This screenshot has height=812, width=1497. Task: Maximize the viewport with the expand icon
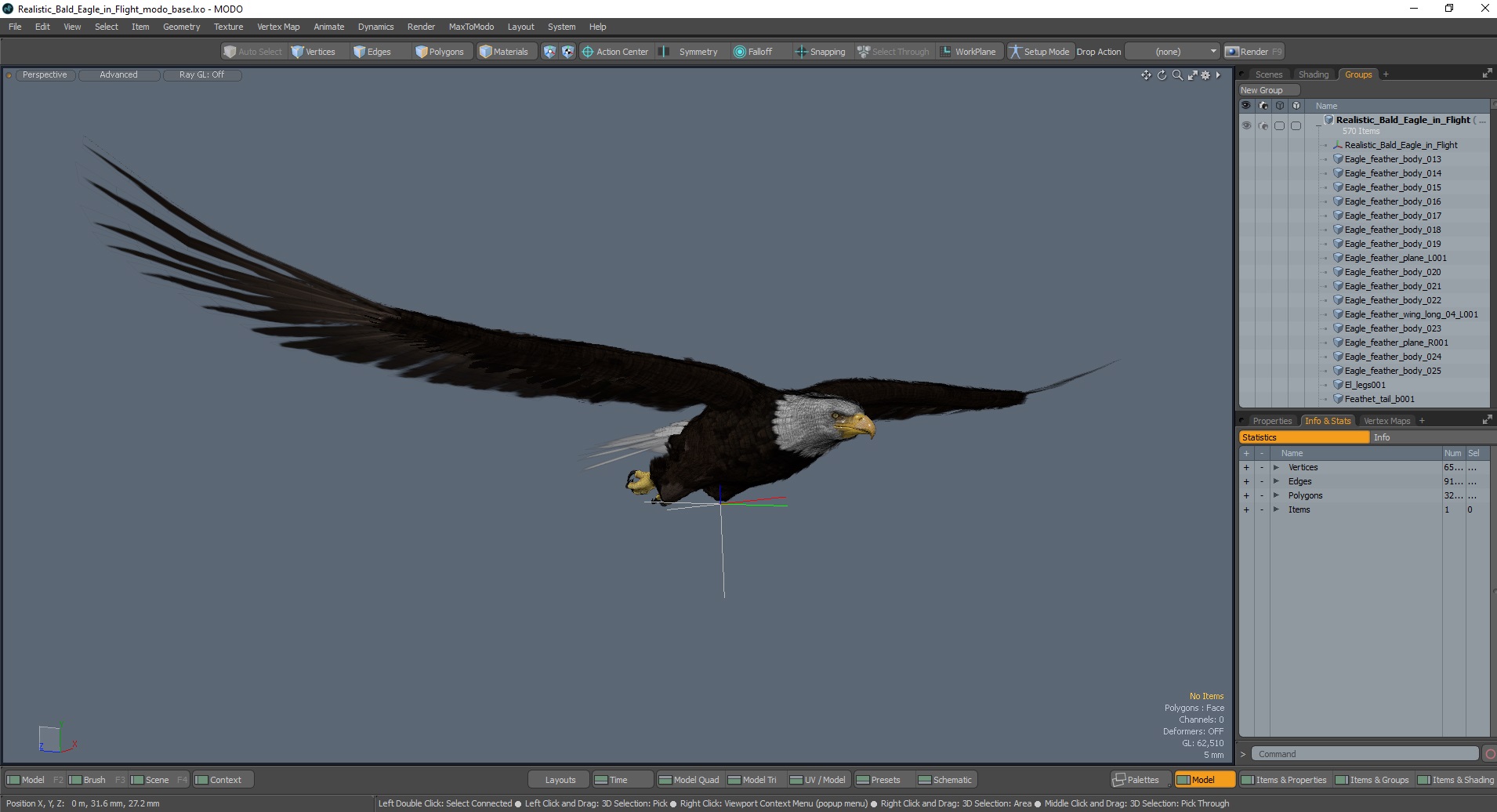[1192, 75]
